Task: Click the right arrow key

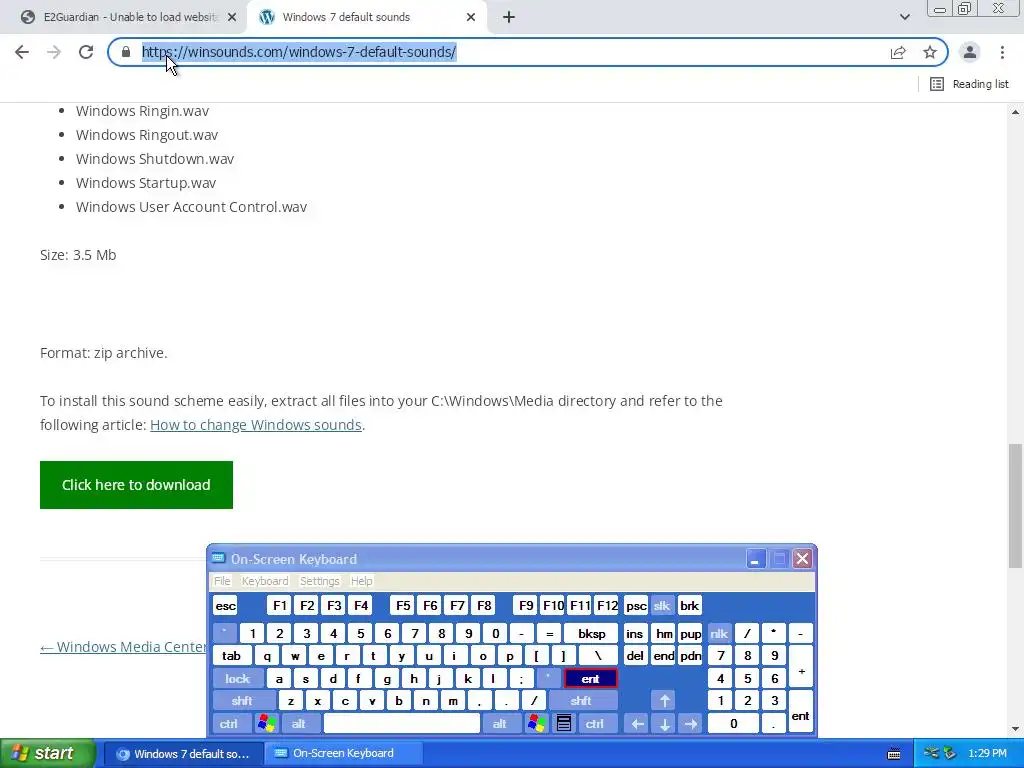Action: pyautogui.click(x=690, y=724)
